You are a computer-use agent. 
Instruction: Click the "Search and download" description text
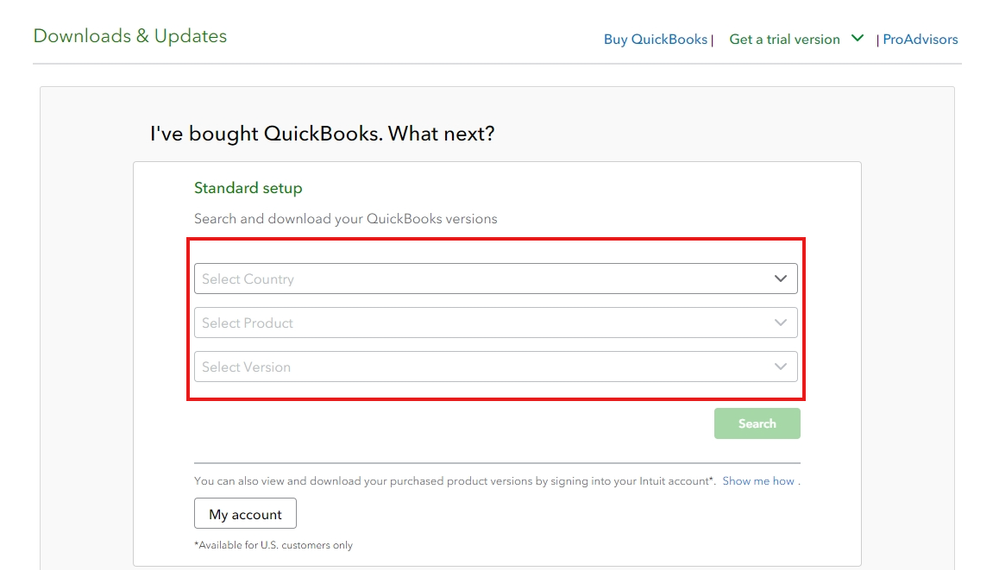pos(345,218)
